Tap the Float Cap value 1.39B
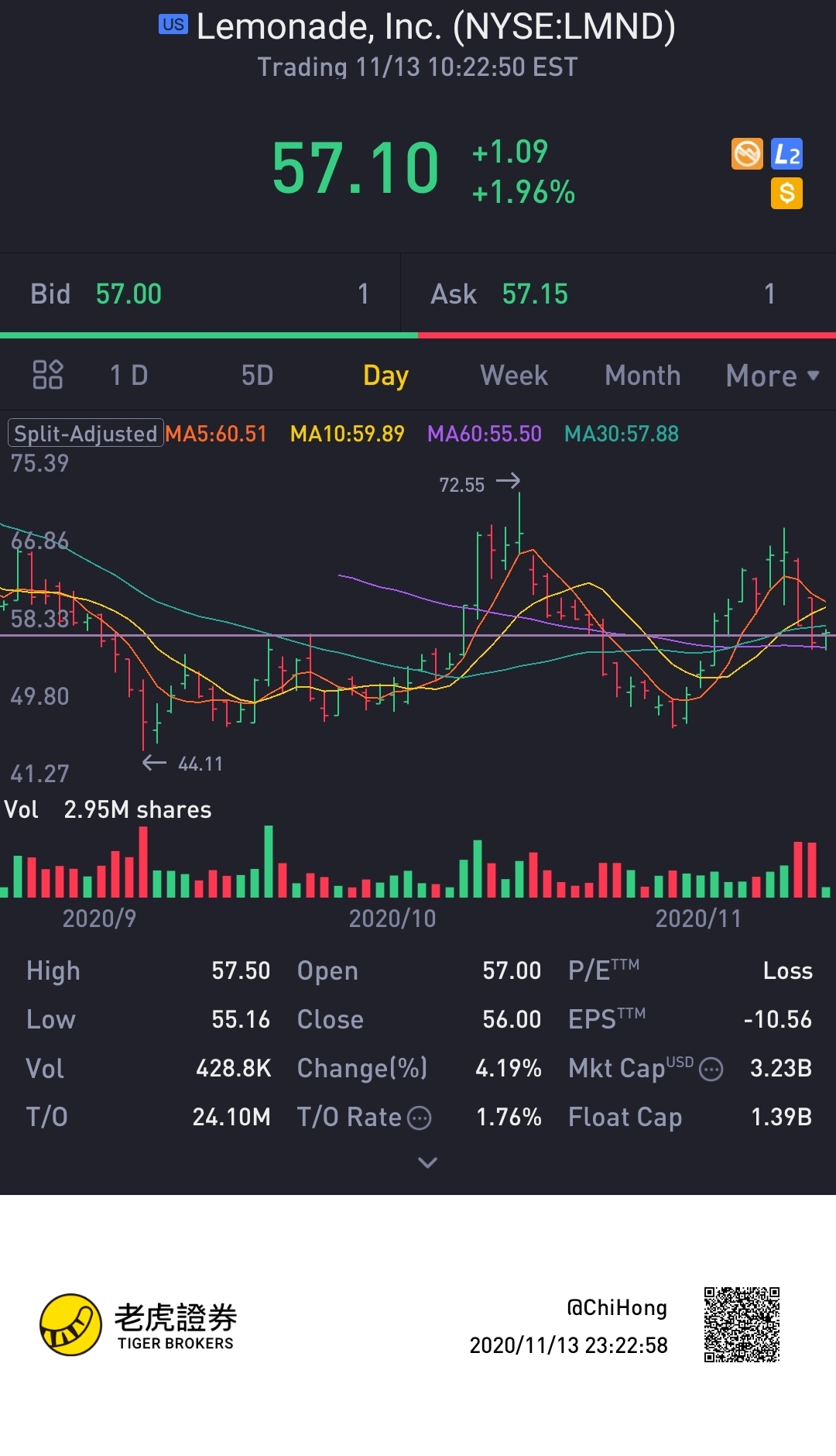Image resolution: width=836 pixels, height=1456 pixels. click(781, 1118)
